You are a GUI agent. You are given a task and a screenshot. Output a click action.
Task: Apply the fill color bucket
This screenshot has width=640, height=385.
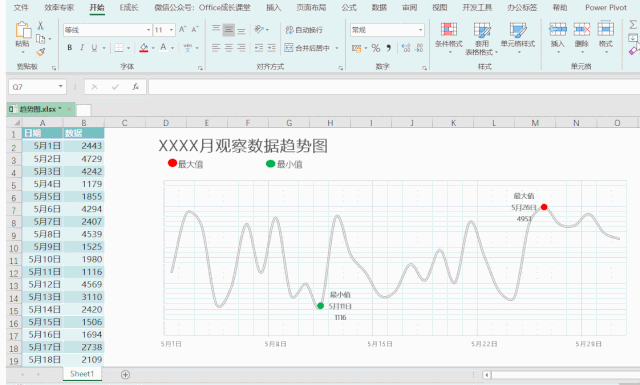coord(144,48)
